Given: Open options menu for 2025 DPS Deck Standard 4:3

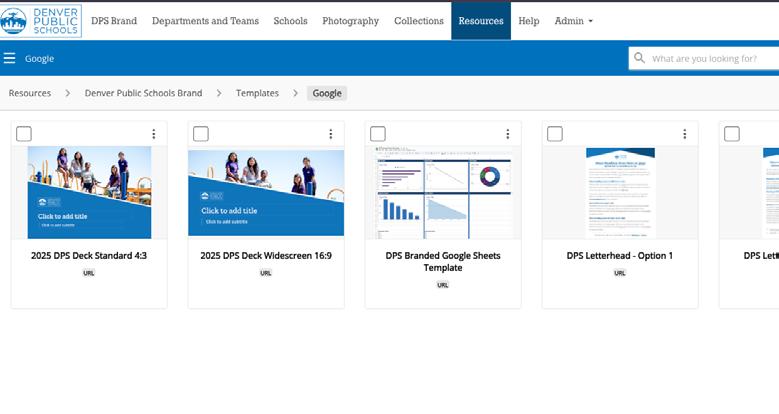Looking at the screenshot, I should [x=154, y=134].
